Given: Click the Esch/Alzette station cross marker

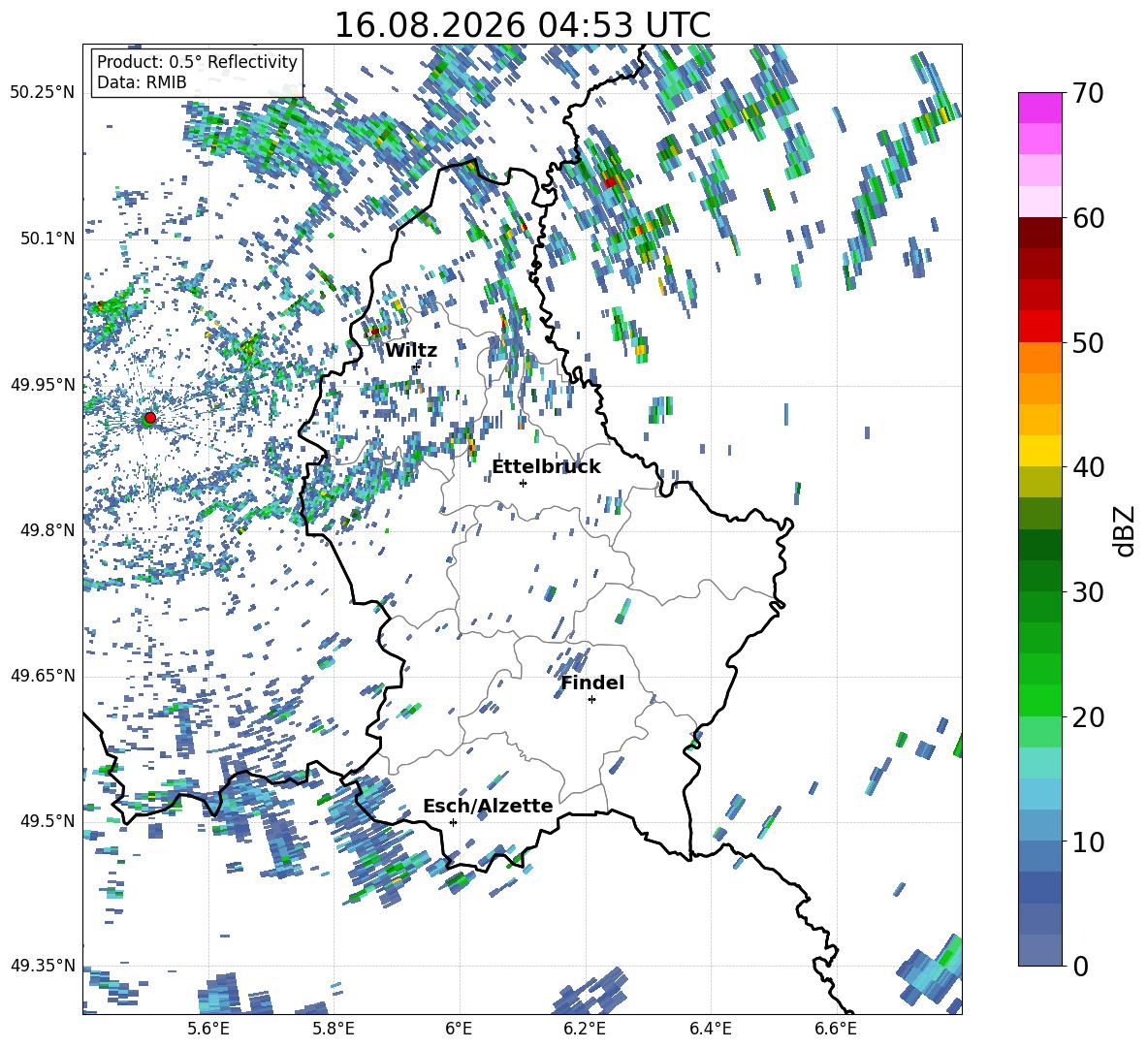Looking at the screenshot, I should pos(453,822).
